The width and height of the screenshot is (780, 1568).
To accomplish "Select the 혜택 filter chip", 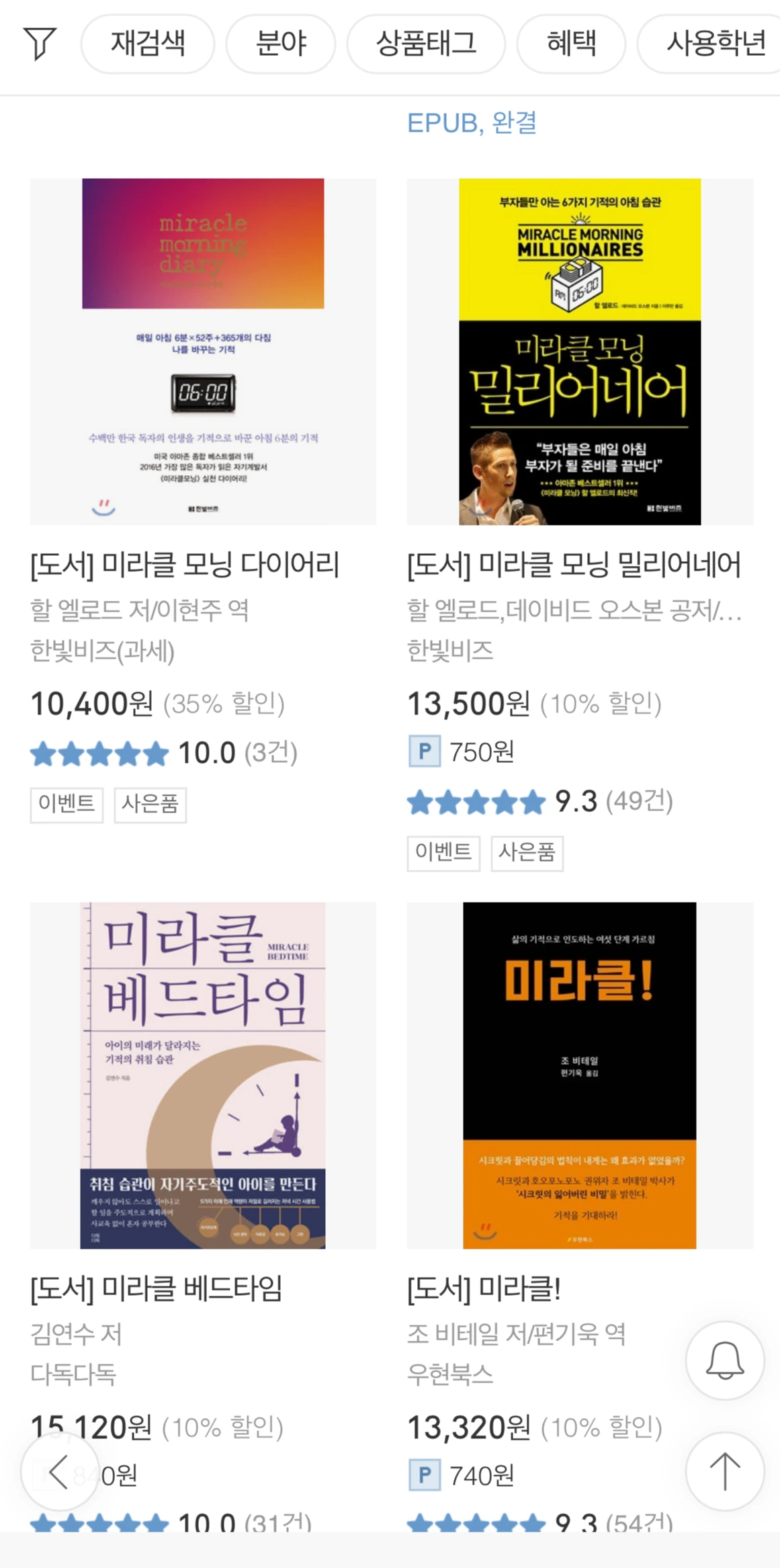I will [571, 44].
